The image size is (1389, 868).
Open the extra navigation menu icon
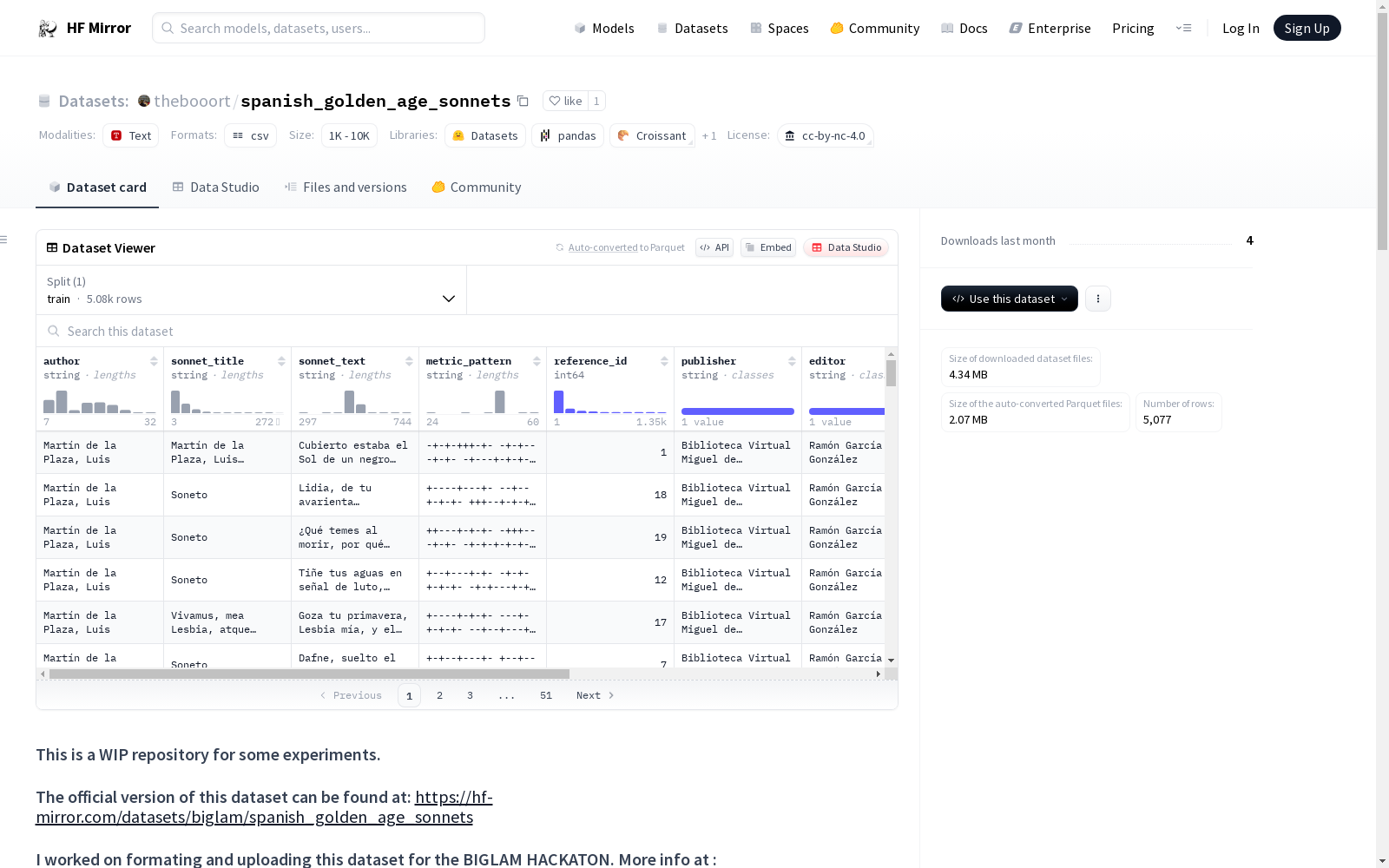pos(1183,28)
